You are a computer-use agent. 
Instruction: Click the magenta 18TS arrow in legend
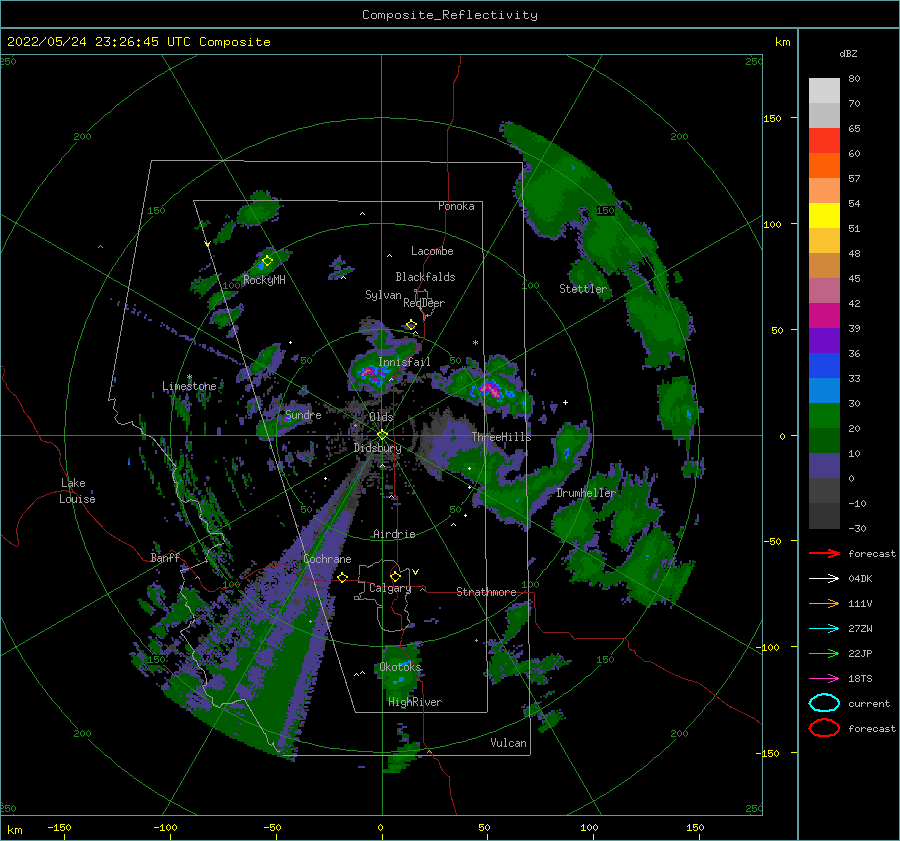(x=824, y=678)
